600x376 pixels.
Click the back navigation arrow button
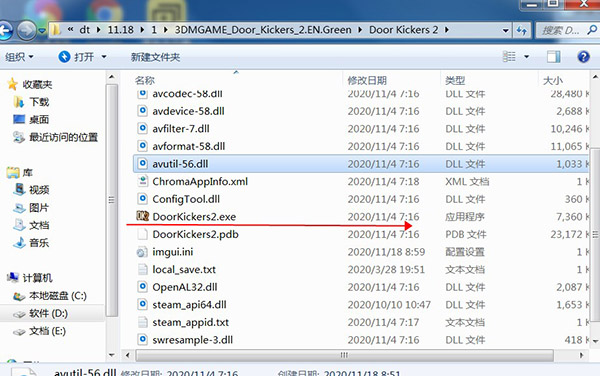point(5,30)
